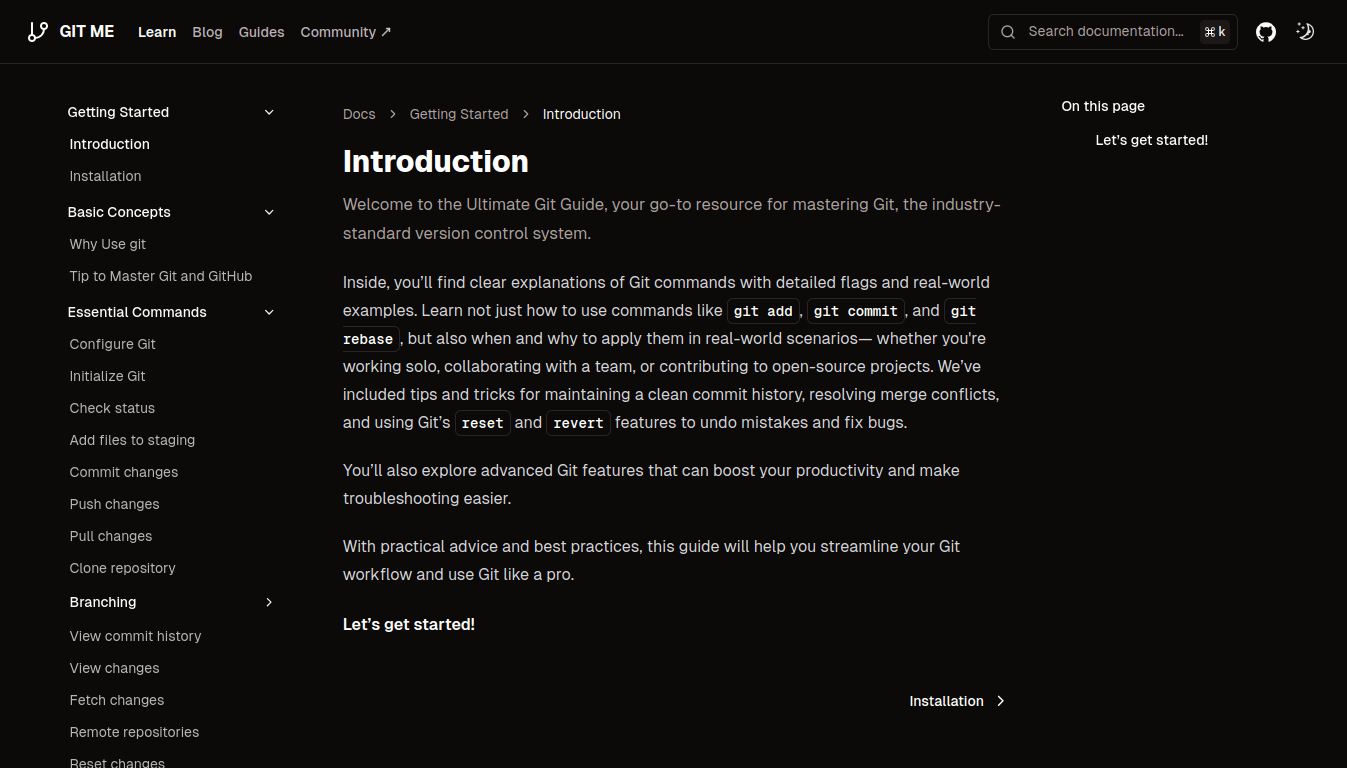Click the GIT ME branch logo icon
This screenshot has height=768, width=1347.
click(x=38, y=32)
